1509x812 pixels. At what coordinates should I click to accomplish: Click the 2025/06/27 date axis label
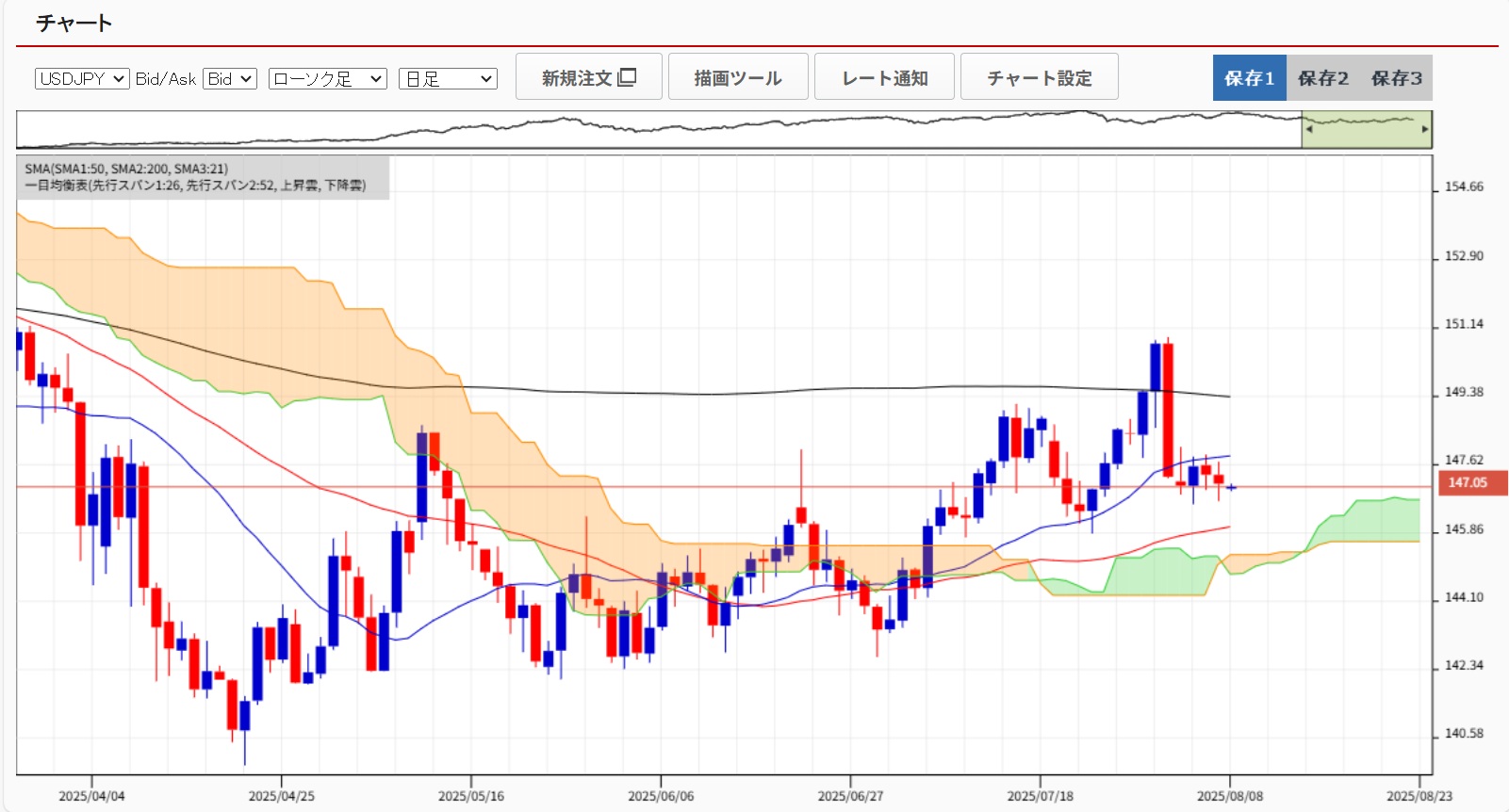(x=850, y=796)
